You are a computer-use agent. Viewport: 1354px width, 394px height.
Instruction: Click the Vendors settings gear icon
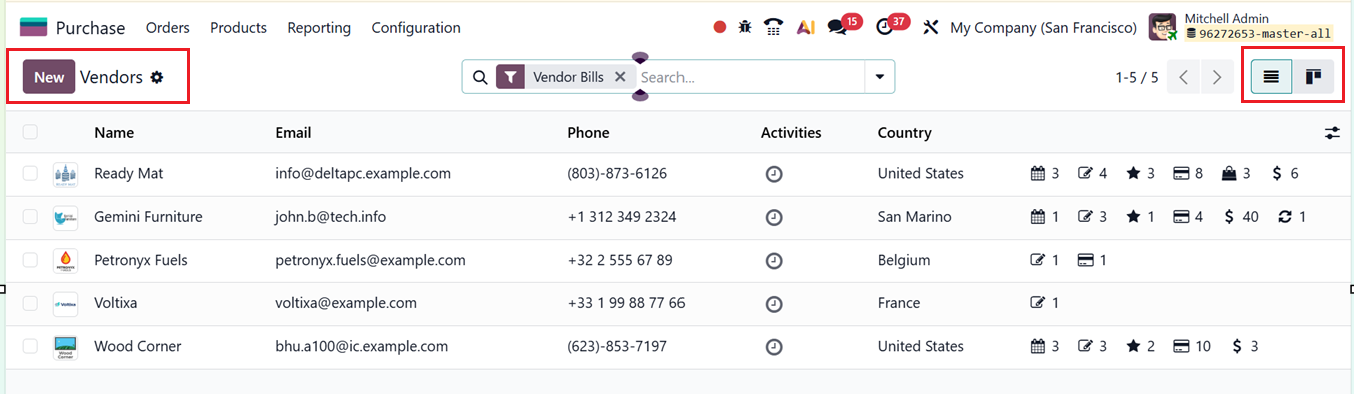(x=157, y=77)
